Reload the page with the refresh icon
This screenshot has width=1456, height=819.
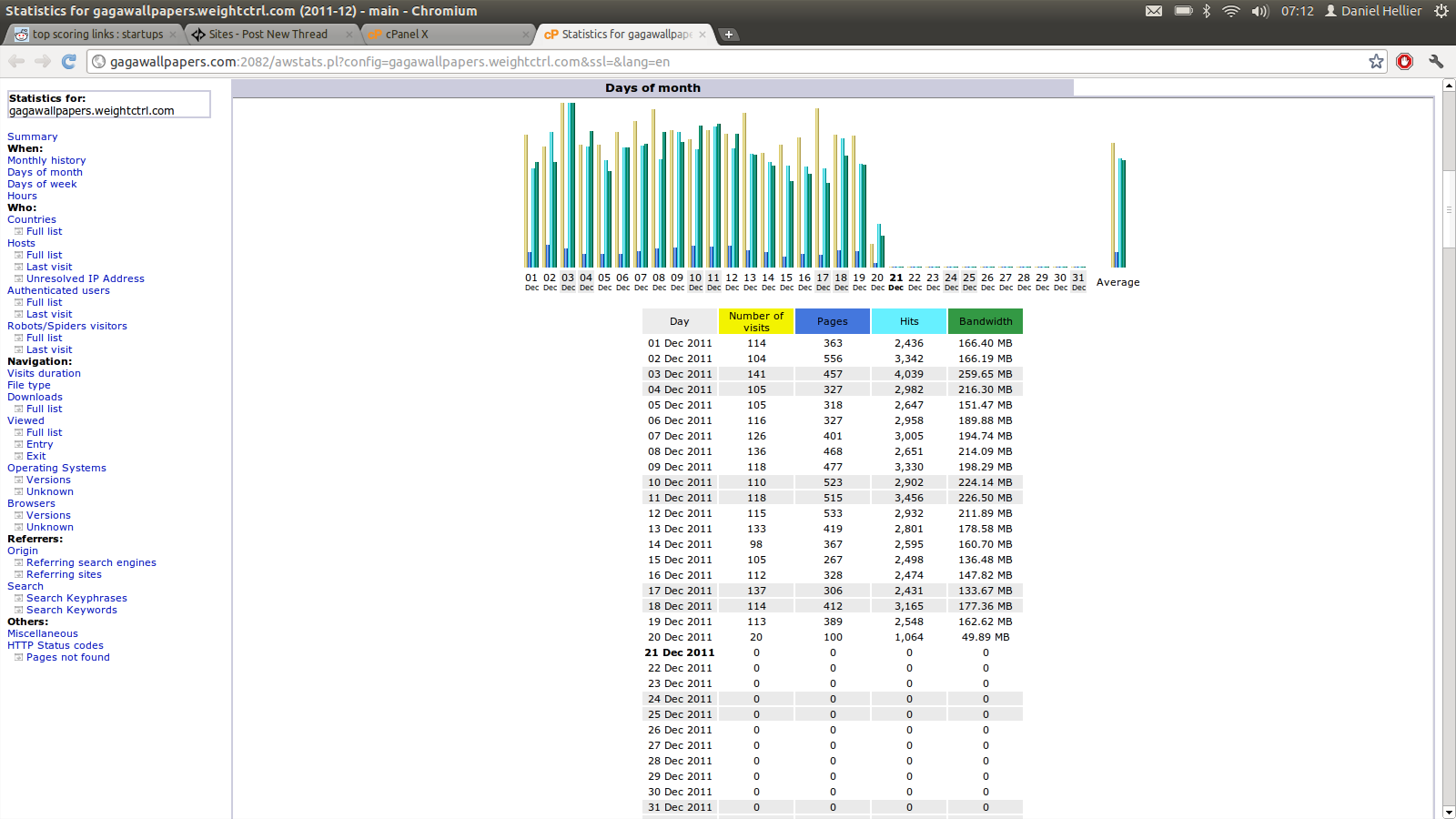click(68, 61)
